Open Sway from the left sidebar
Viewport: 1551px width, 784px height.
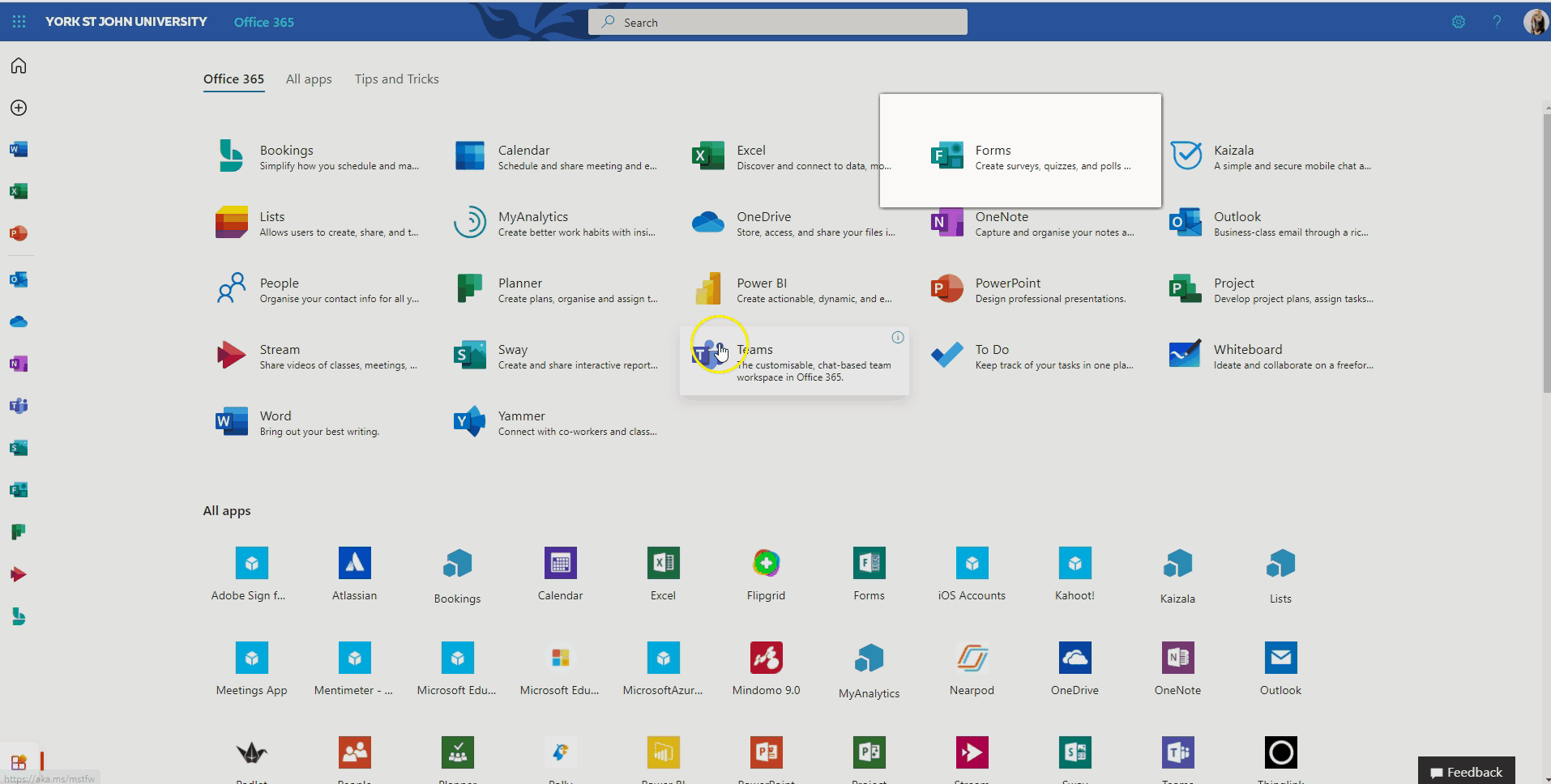click(19, 448)
